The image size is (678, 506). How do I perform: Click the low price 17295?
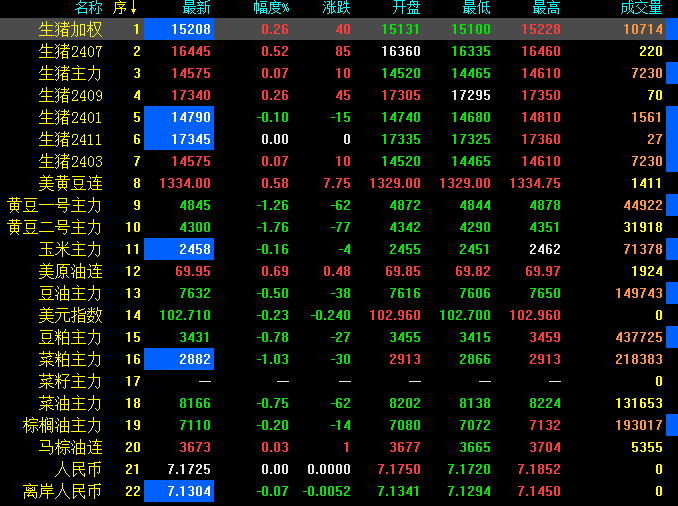pos(471,95)
